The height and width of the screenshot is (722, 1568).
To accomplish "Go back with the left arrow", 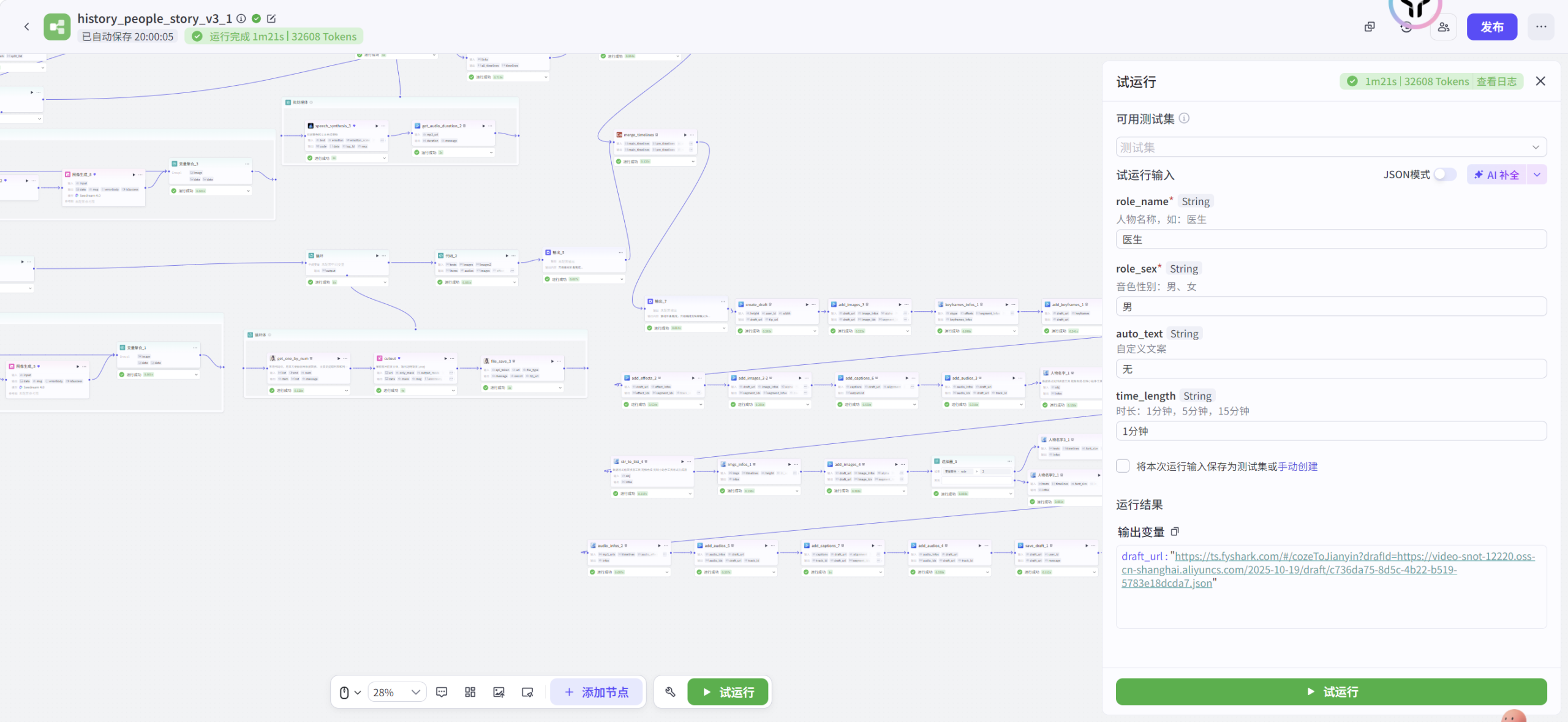I will (x=27, y=27).
